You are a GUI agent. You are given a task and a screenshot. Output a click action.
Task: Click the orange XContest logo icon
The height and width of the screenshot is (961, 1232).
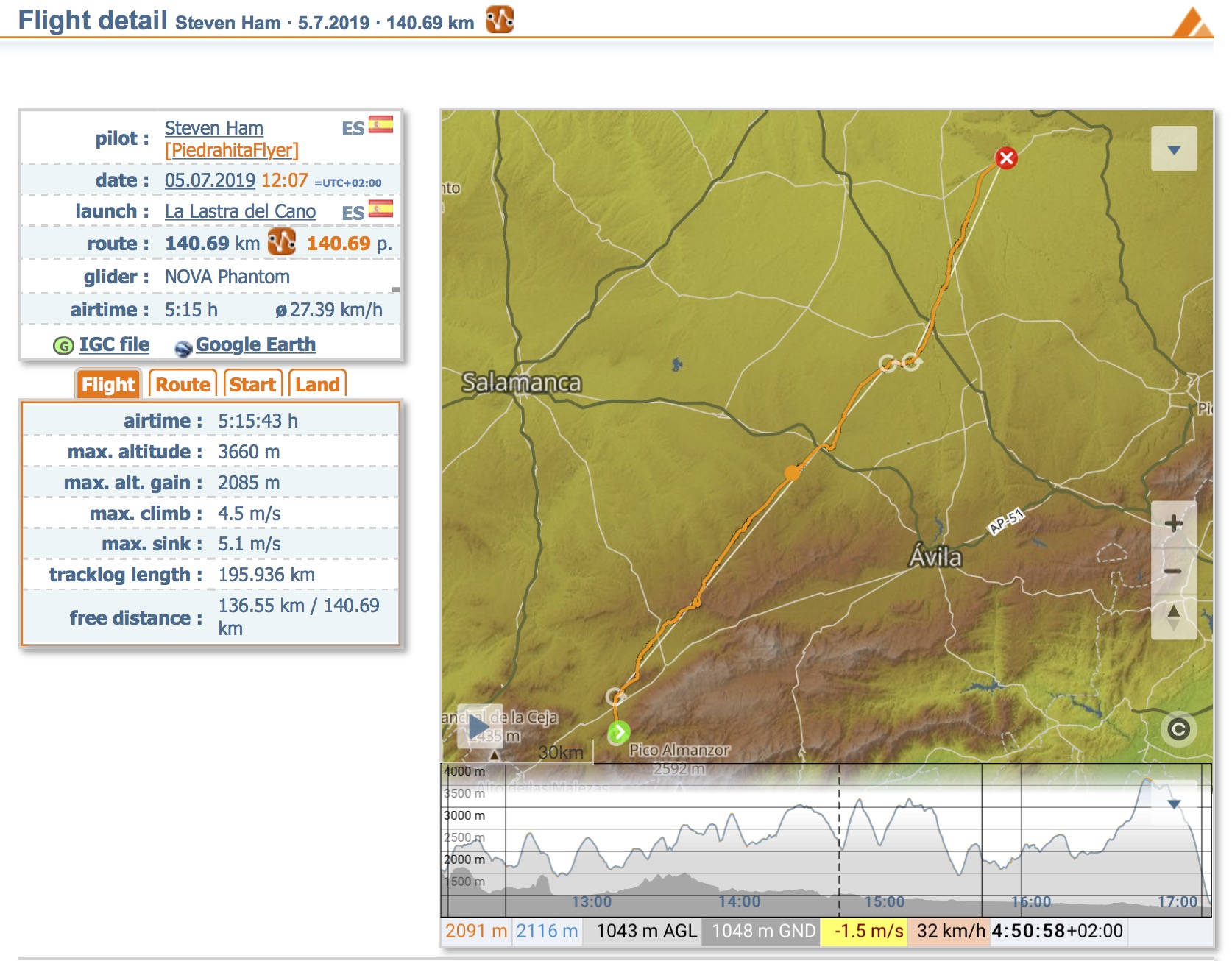point(1192,21)
